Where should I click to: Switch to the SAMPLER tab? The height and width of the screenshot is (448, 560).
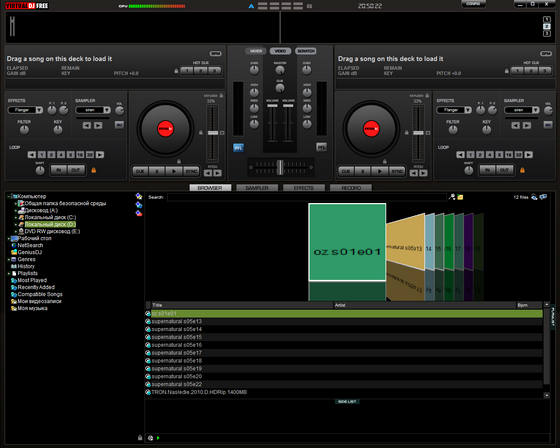(x=257, y=188)
